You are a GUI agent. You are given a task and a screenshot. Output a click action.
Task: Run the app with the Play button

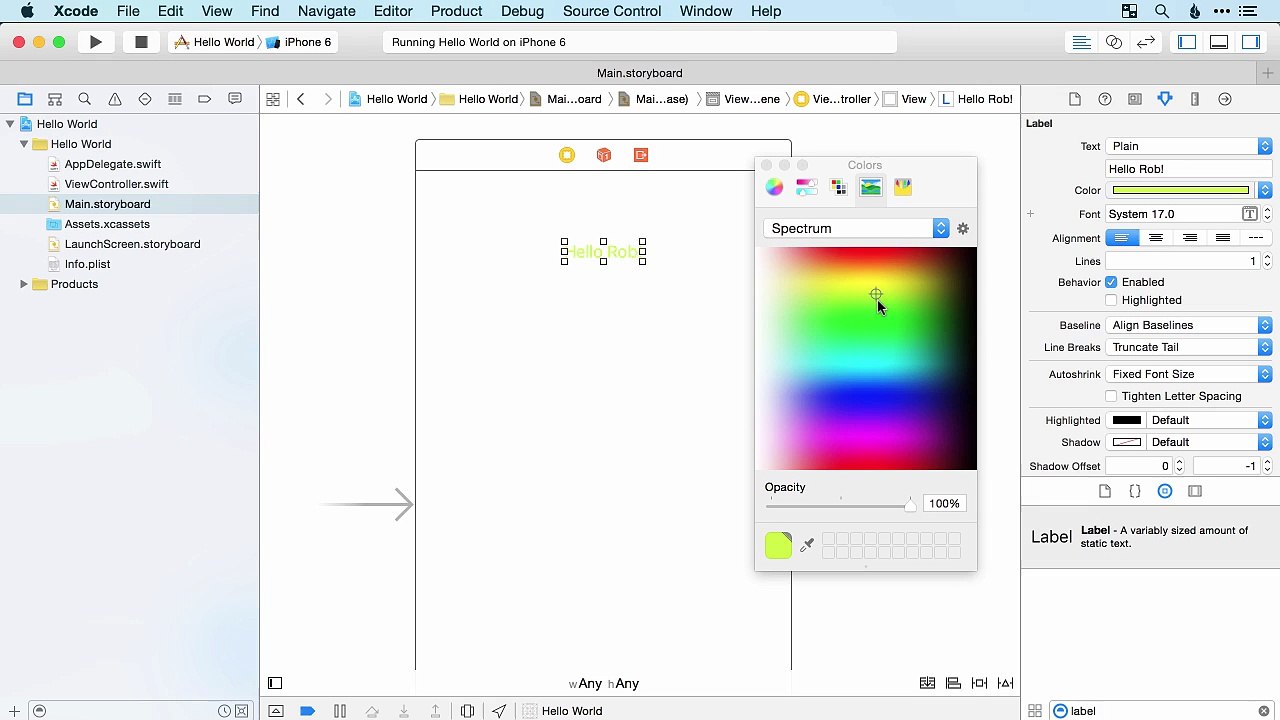click(x=96, y=42)
